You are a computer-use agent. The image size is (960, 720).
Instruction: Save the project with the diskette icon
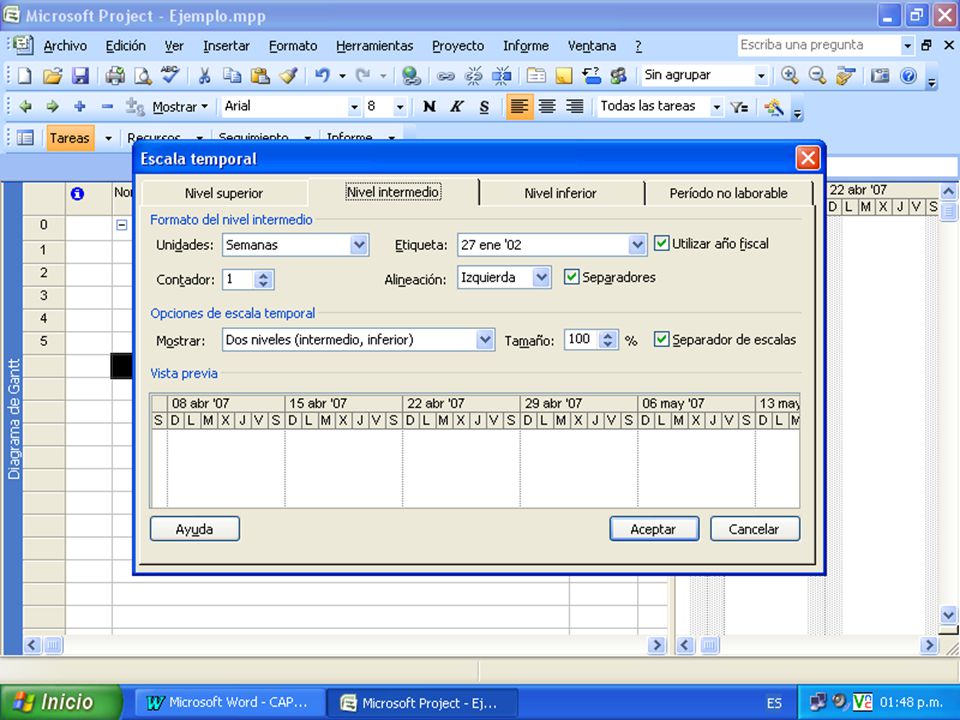click(80, 76)
